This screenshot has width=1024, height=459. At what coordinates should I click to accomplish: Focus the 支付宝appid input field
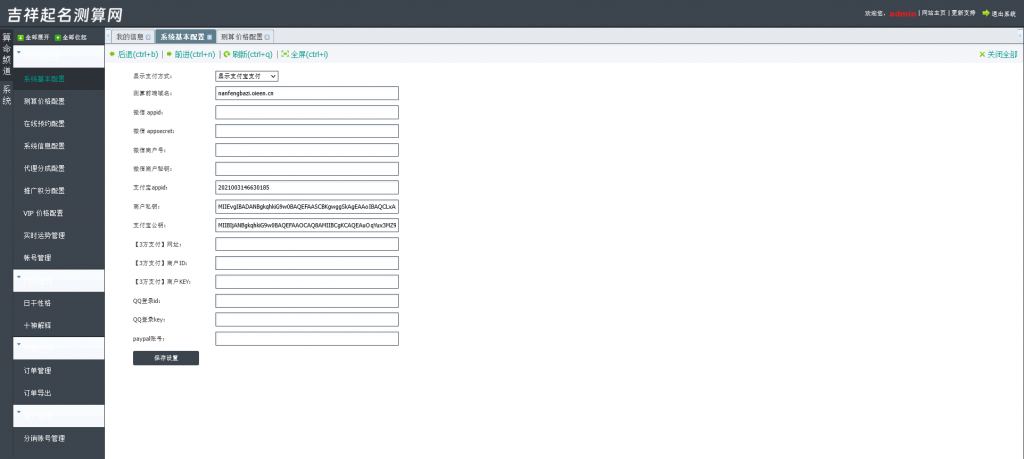click(x=307, y=188)
